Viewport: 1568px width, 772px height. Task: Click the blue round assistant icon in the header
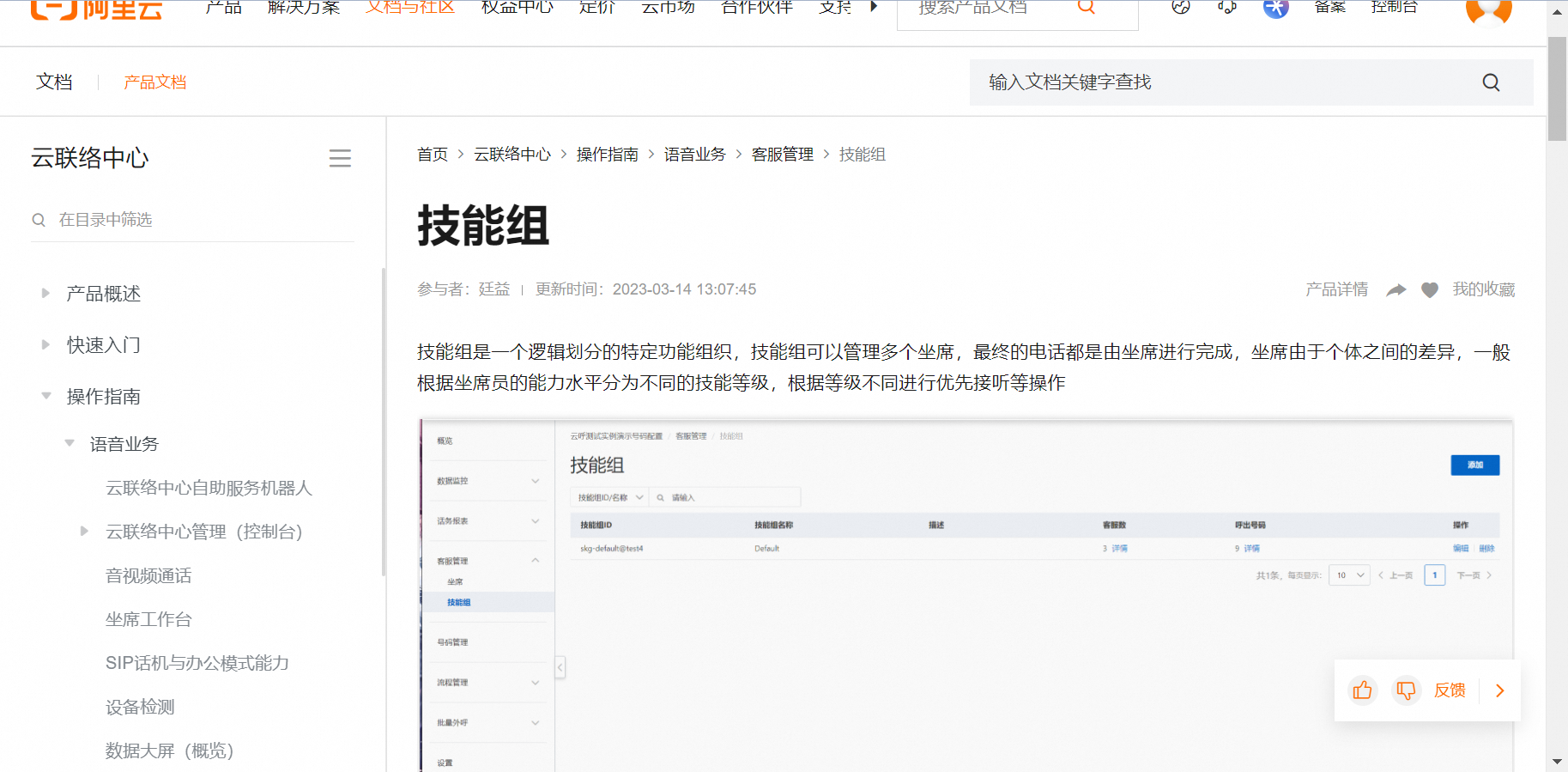tap(1276, 7)
